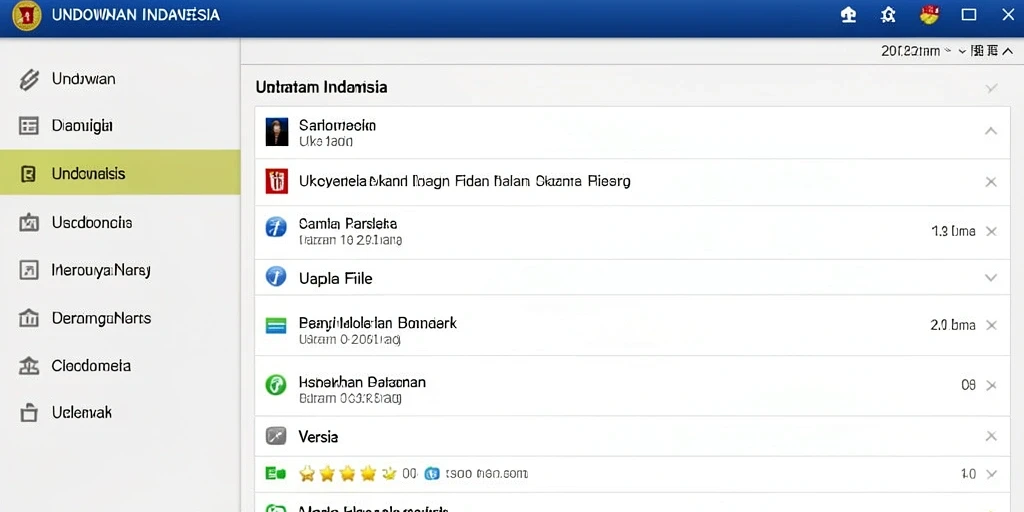The height and width of the screenshot is (512, 1024).
Task: Remove the Ukoyenela row with its X
Action: point(991,182)
